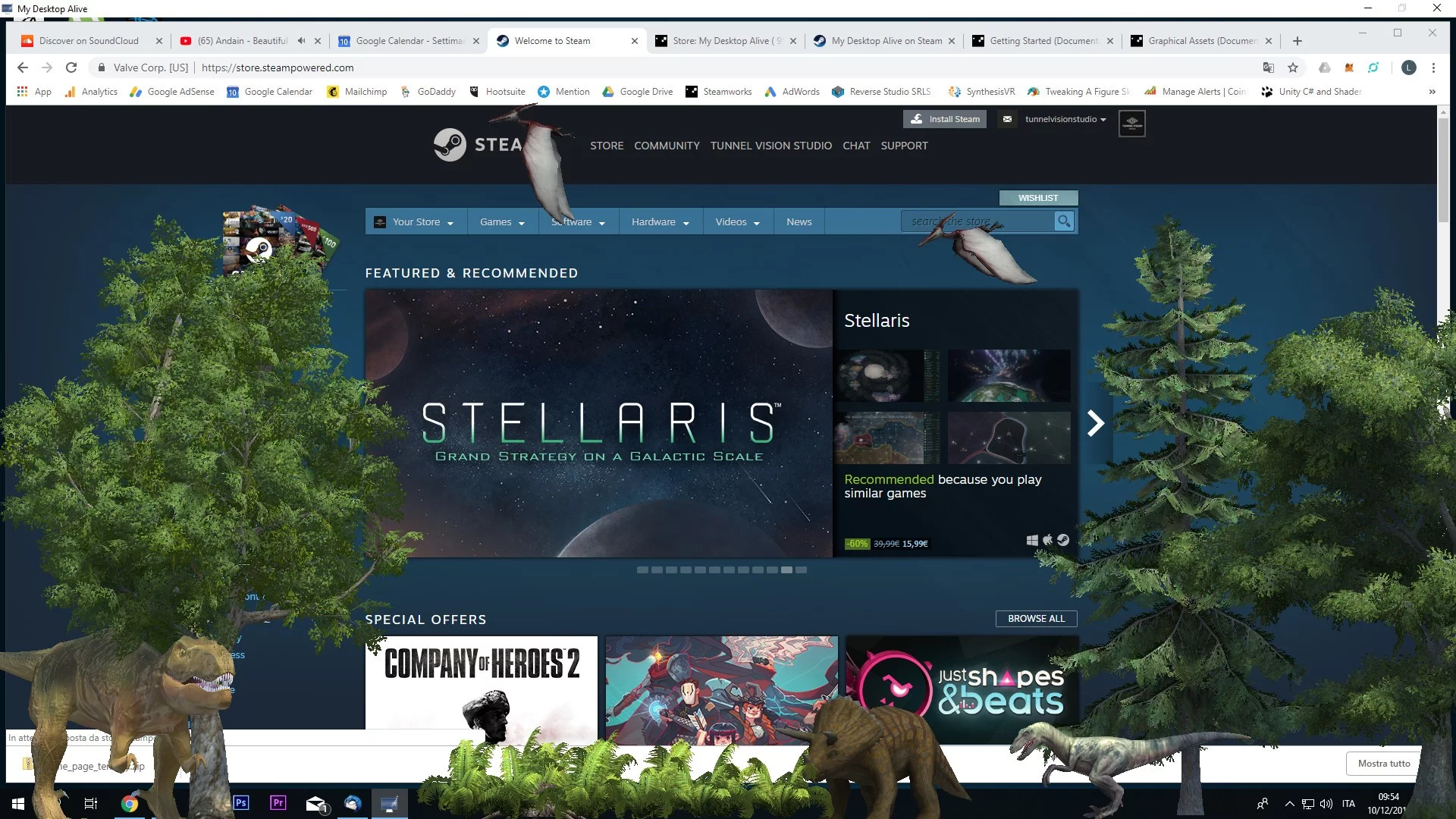The width and height of the screenshot is (1456, 819).
Task: Open Photoshop from the taskbar
Action: click(241, 802)
